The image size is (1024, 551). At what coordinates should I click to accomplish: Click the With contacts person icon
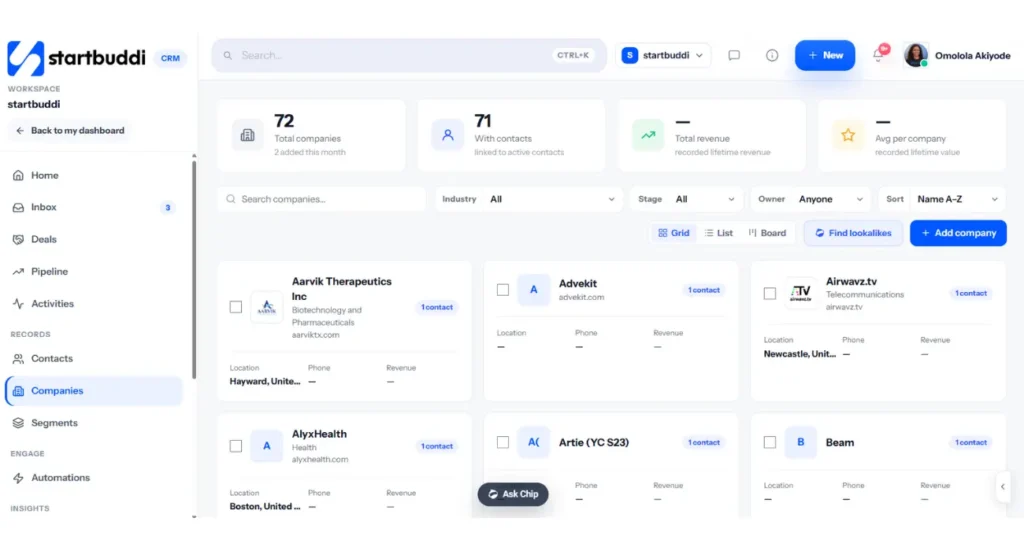(x=447, y=135)
